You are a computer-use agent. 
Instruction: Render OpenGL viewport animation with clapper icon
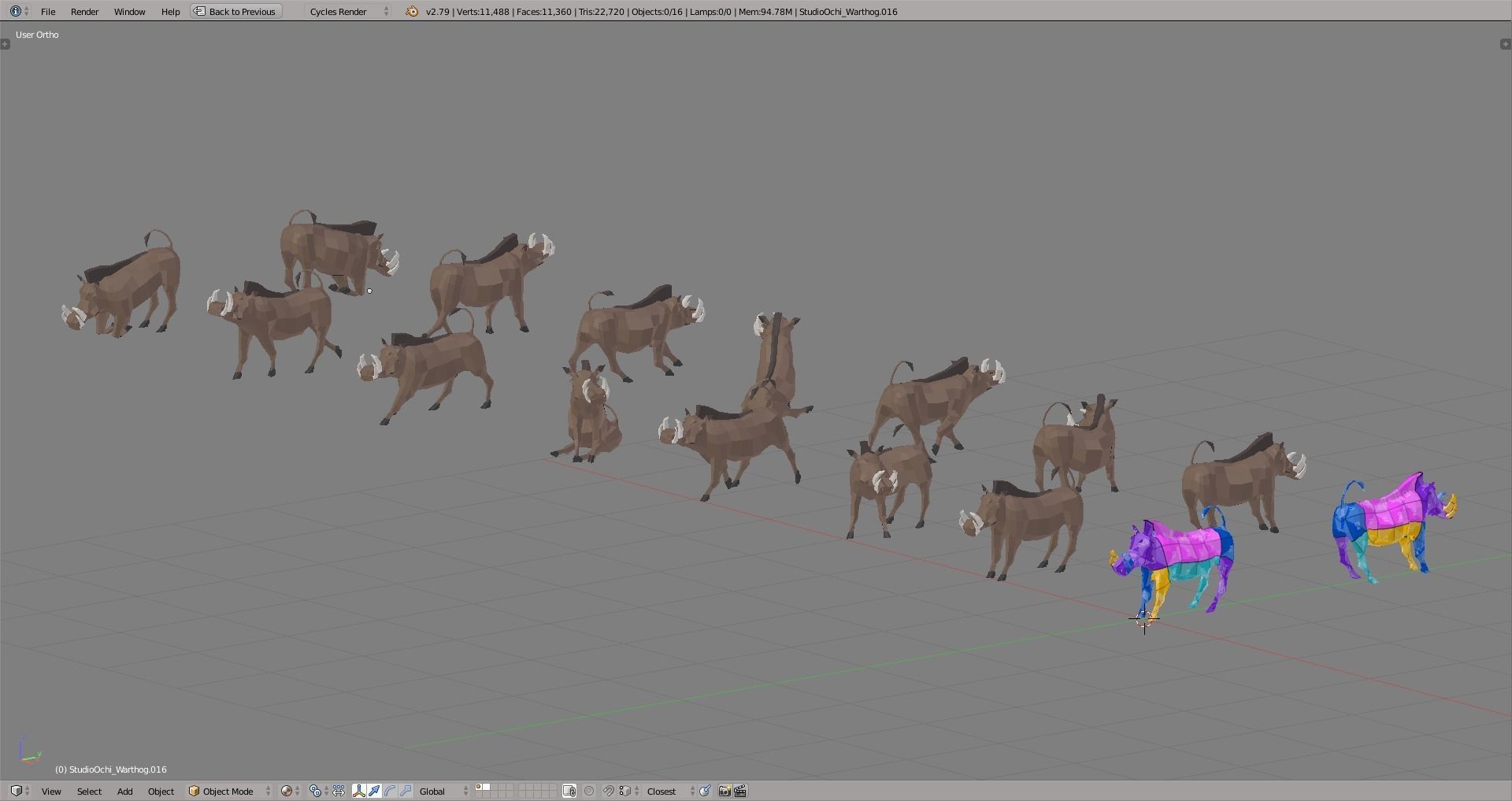[x=740, y=792]
